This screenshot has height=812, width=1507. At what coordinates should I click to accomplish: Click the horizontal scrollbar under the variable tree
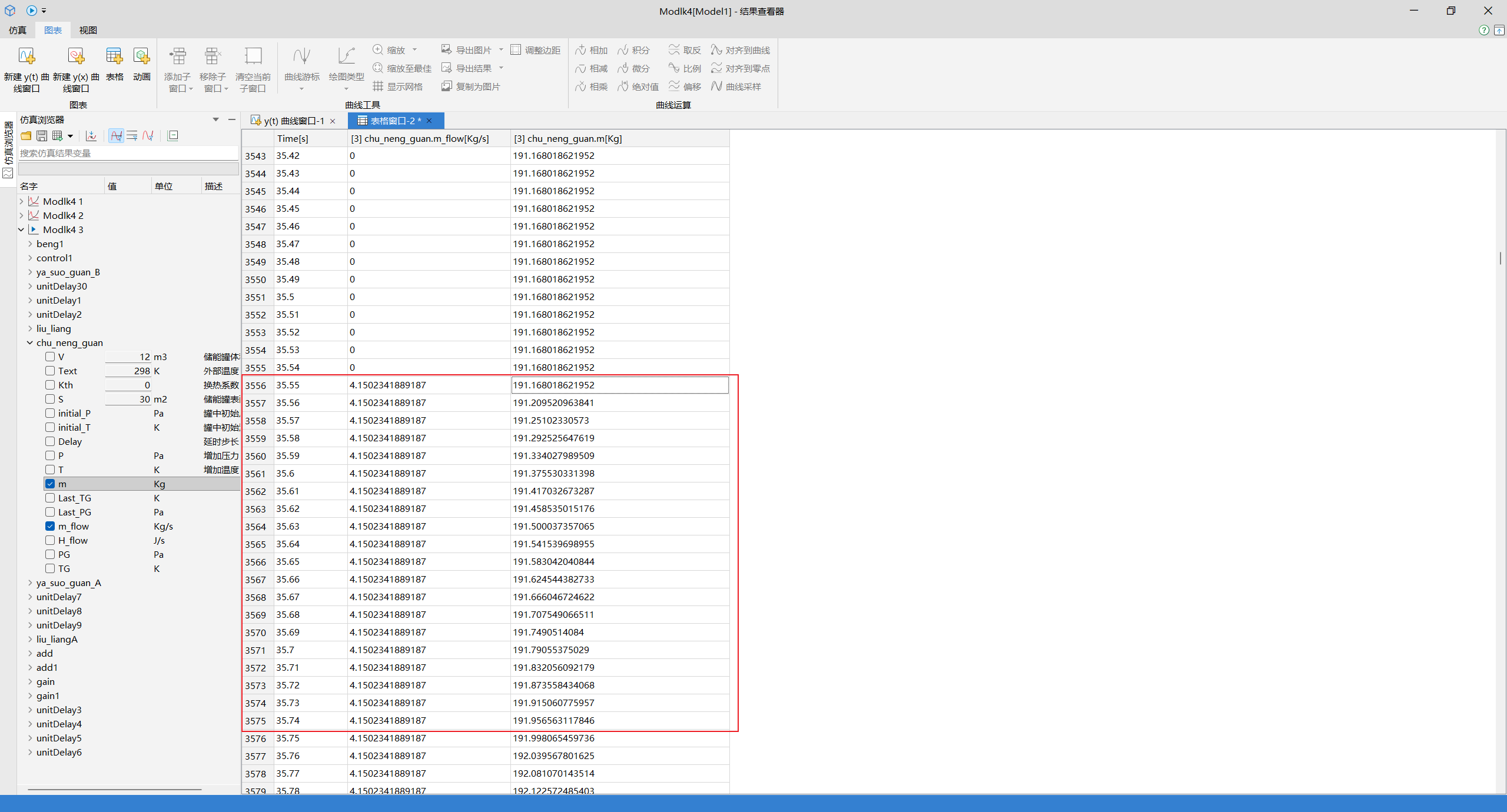[115, 789]
